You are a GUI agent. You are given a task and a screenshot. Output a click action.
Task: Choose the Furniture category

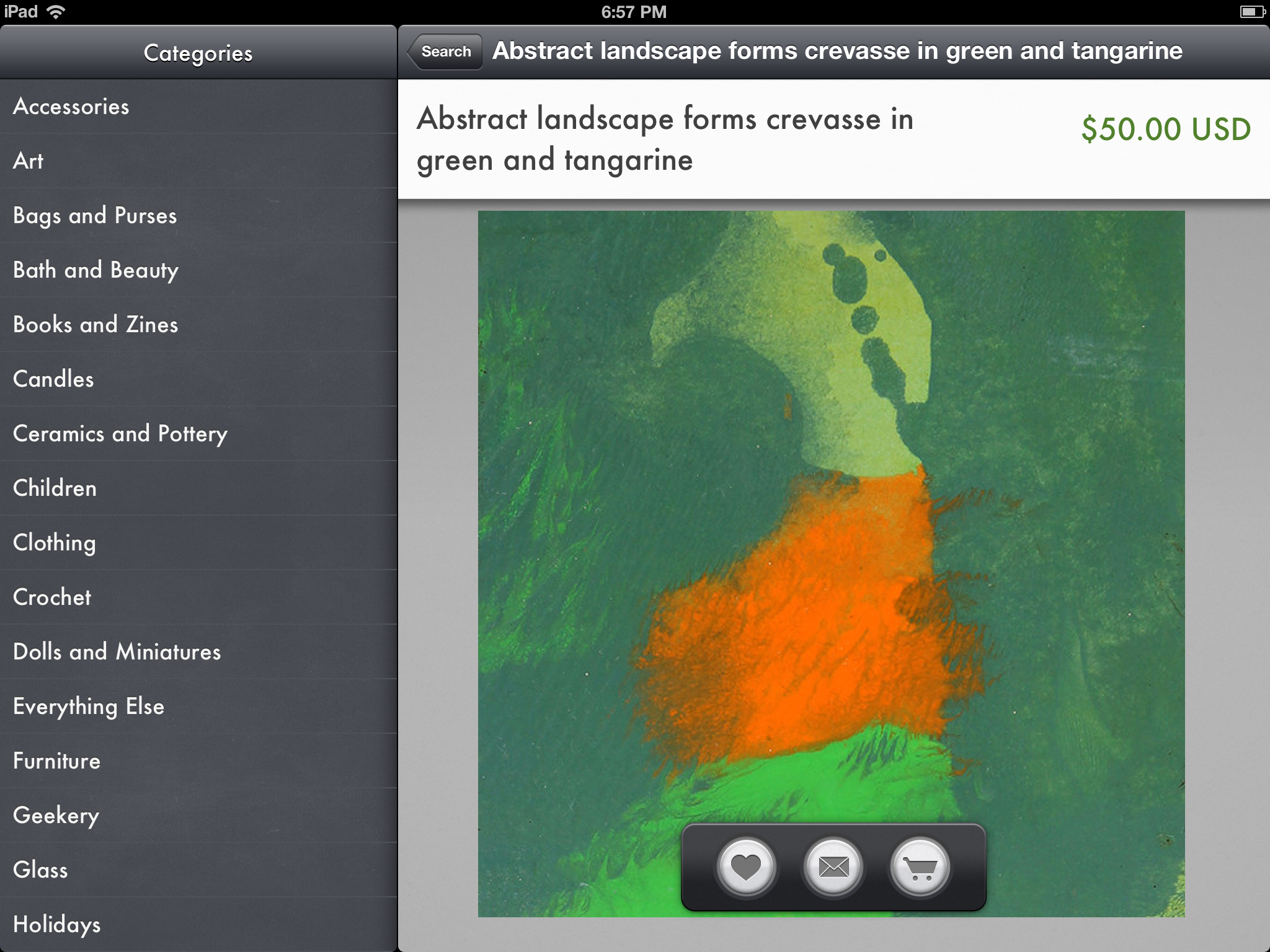click(198, 761)
